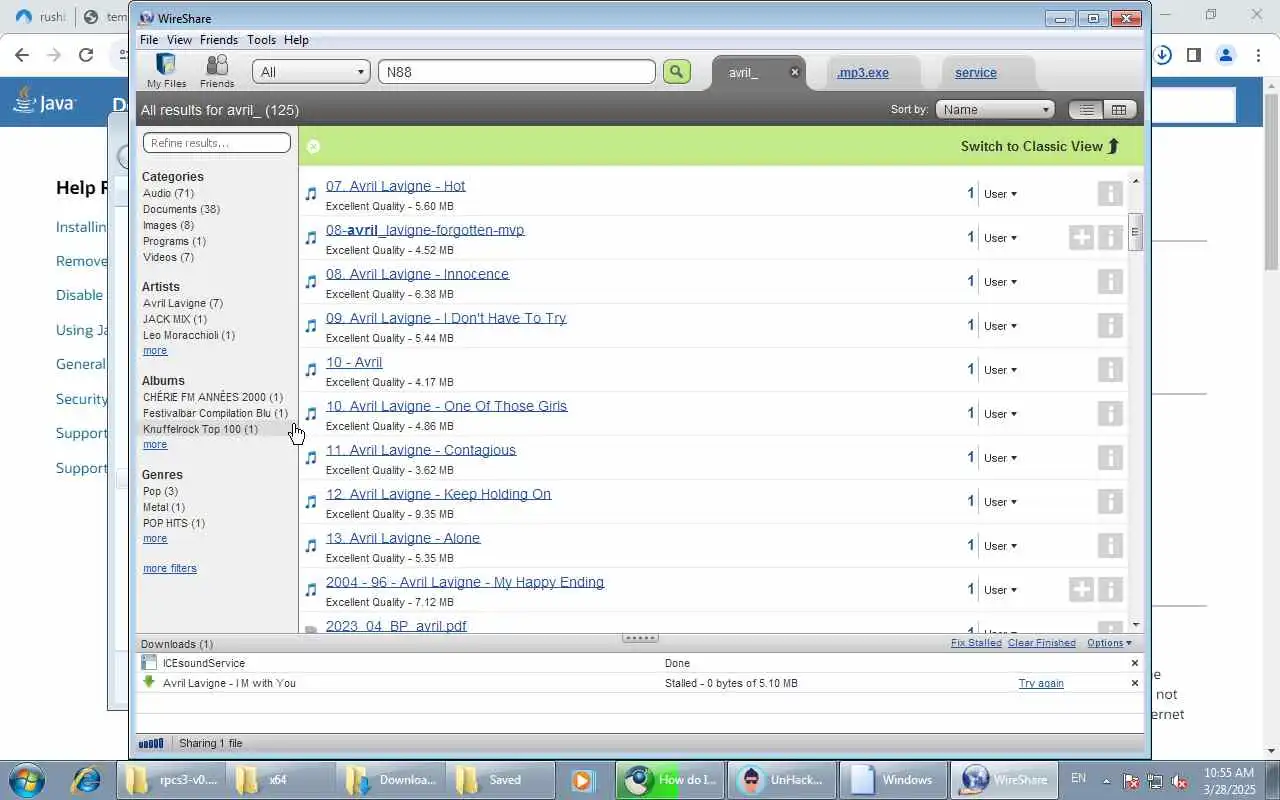Open Internet Explorer from the taskbar
This screenshot has width=1280, height=800.
click(x=85, y=780)
